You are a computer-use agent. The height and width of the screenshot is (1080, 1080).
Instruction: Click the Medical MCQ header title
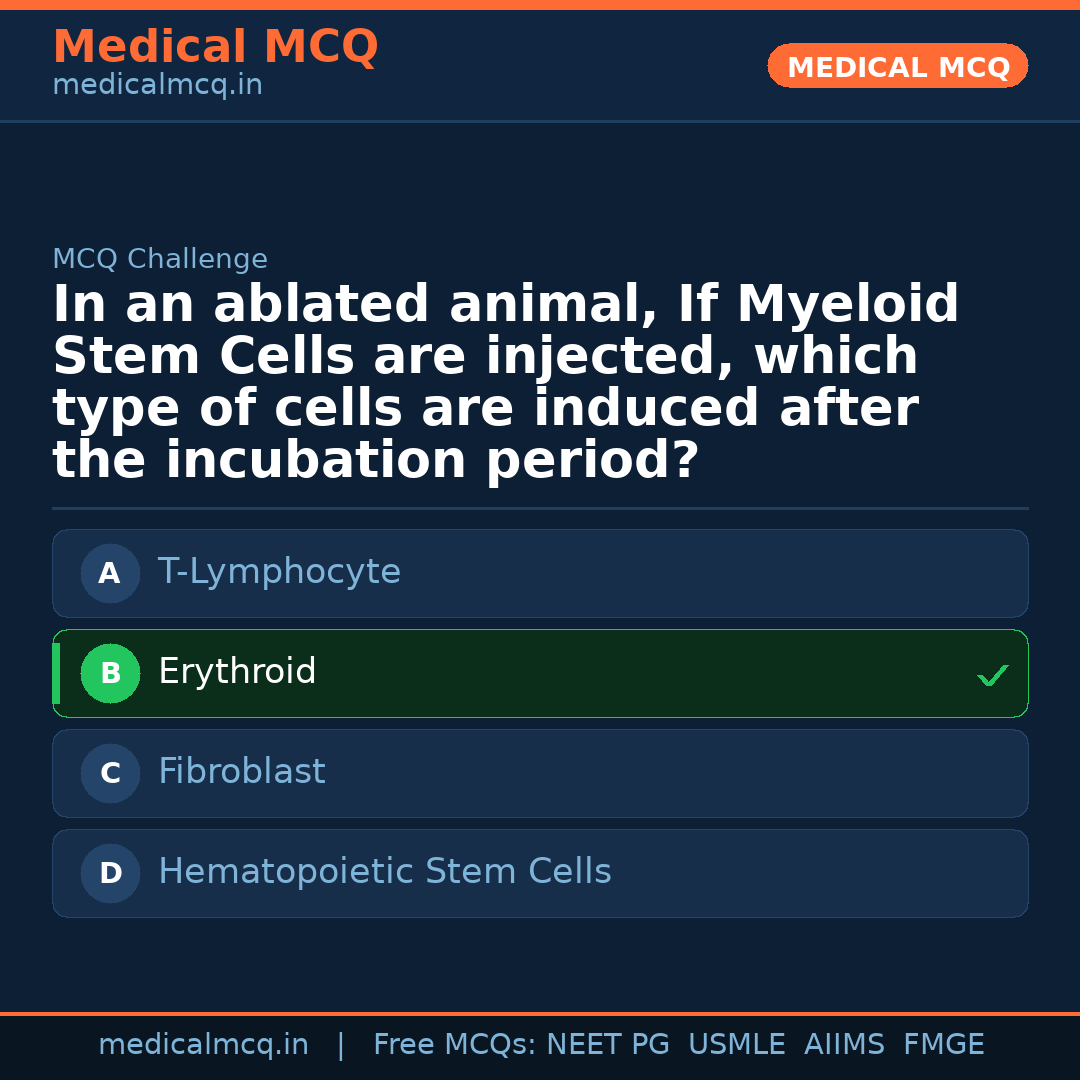215,47
